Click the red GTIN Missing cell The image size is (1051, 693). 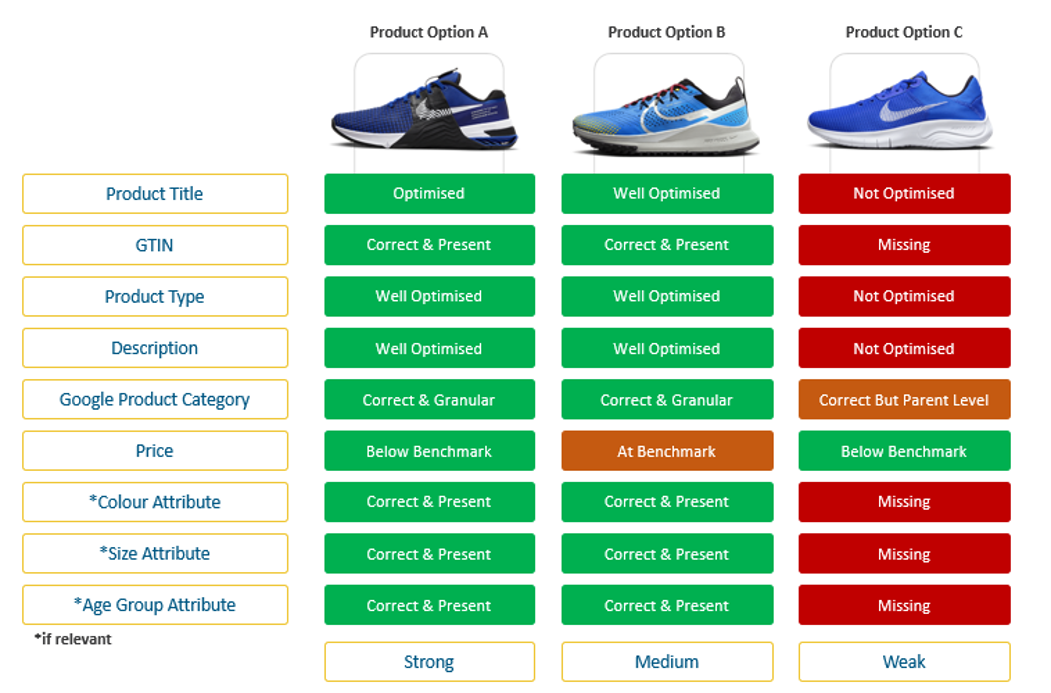point(904,245)
